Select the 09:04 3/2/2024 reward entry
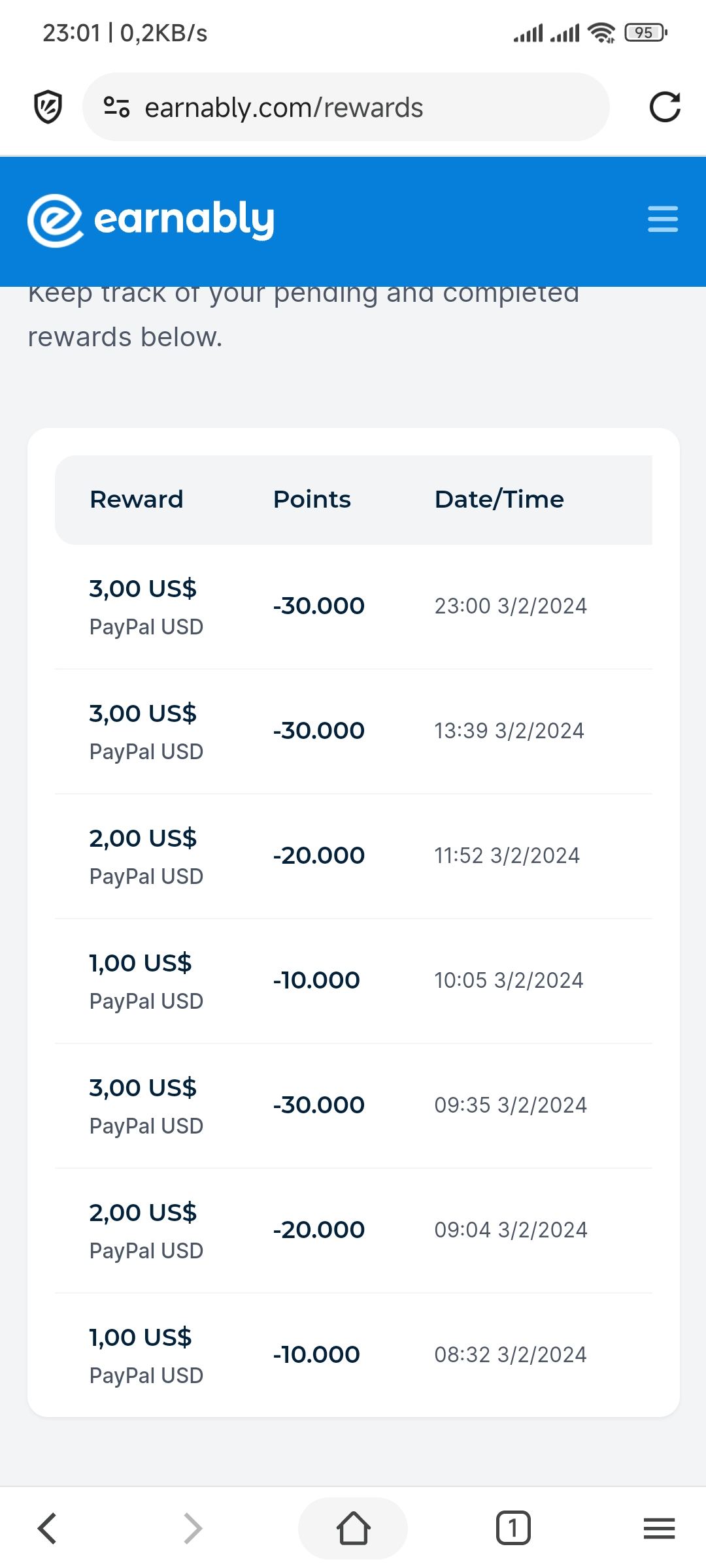Screen dimensions: 706x1568 (511, 1230)
